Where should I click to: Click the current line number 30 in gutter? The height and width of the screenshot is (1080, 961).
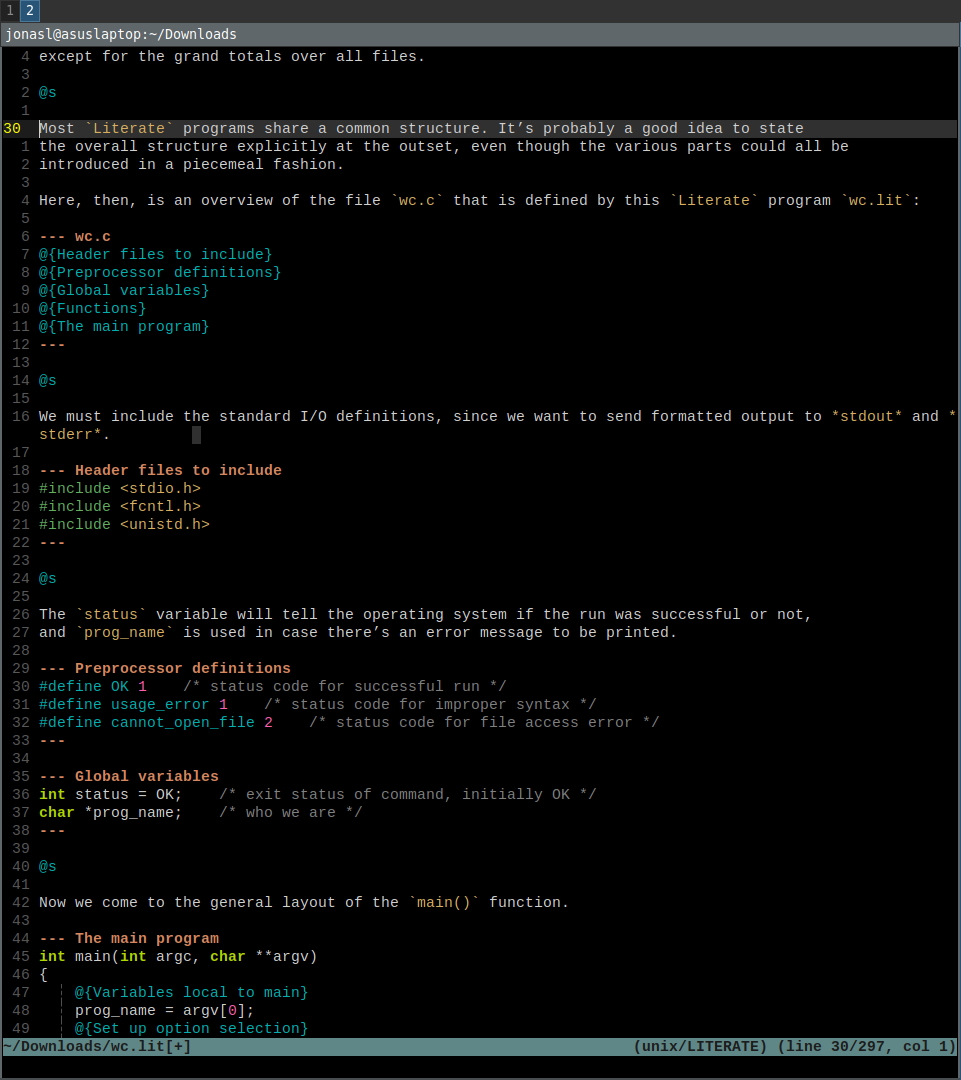click(12, 129)
